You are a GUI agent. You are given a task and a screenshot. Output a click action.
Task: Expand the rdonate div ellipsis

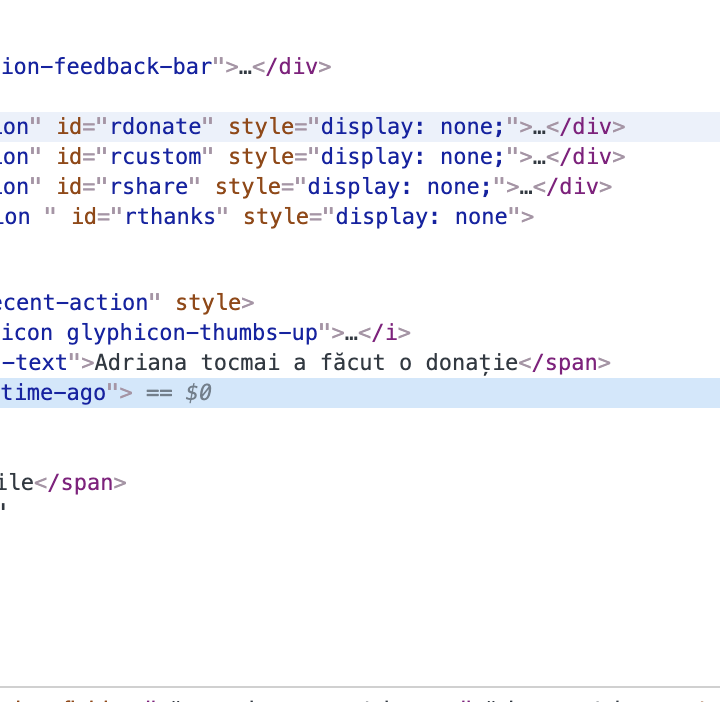click(539, 127)
